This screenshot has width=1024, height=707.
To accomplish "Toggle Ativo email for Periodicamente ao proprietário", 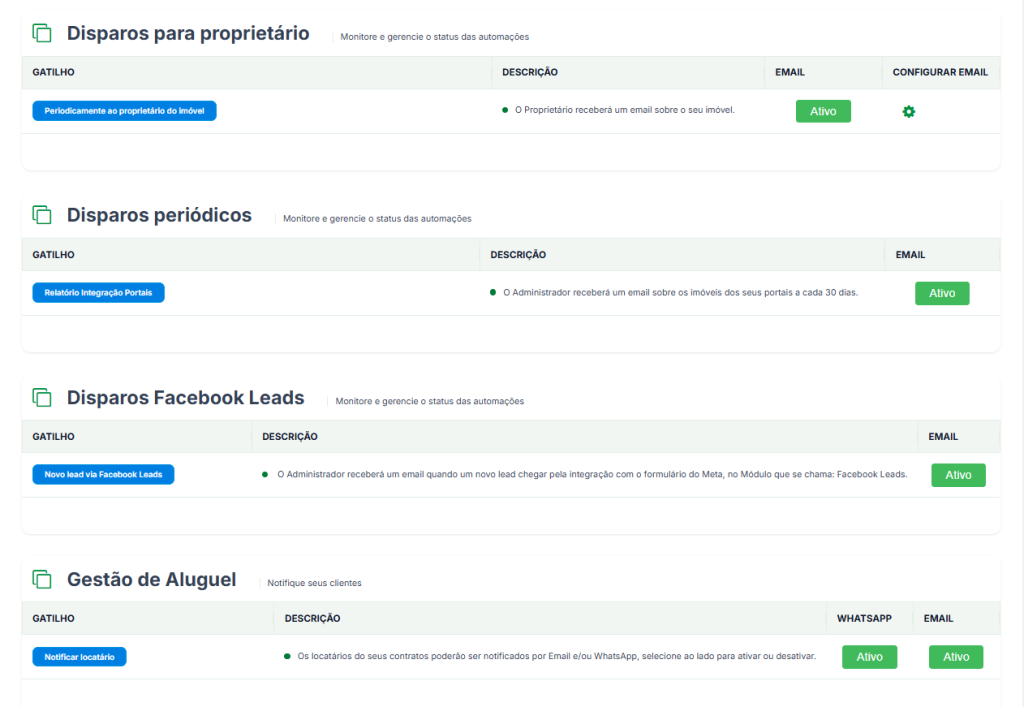I will point(823,111).
